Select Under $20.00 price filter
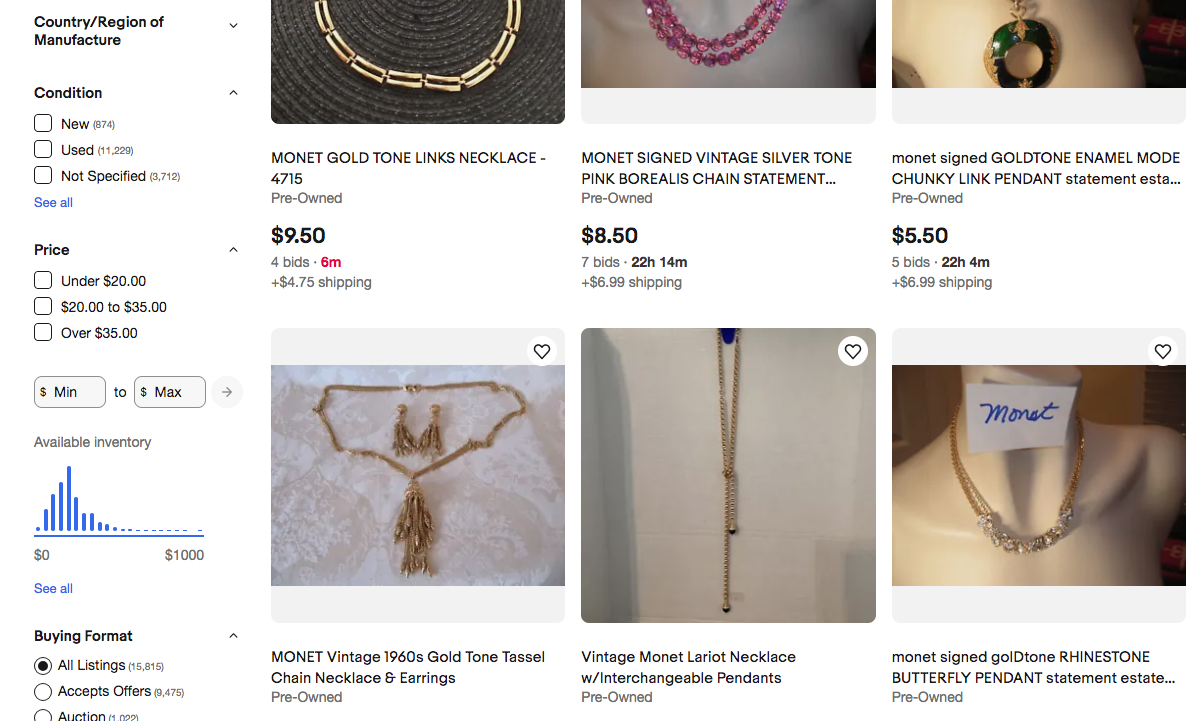The image size is (1201, 721). [x=43, y=280]
